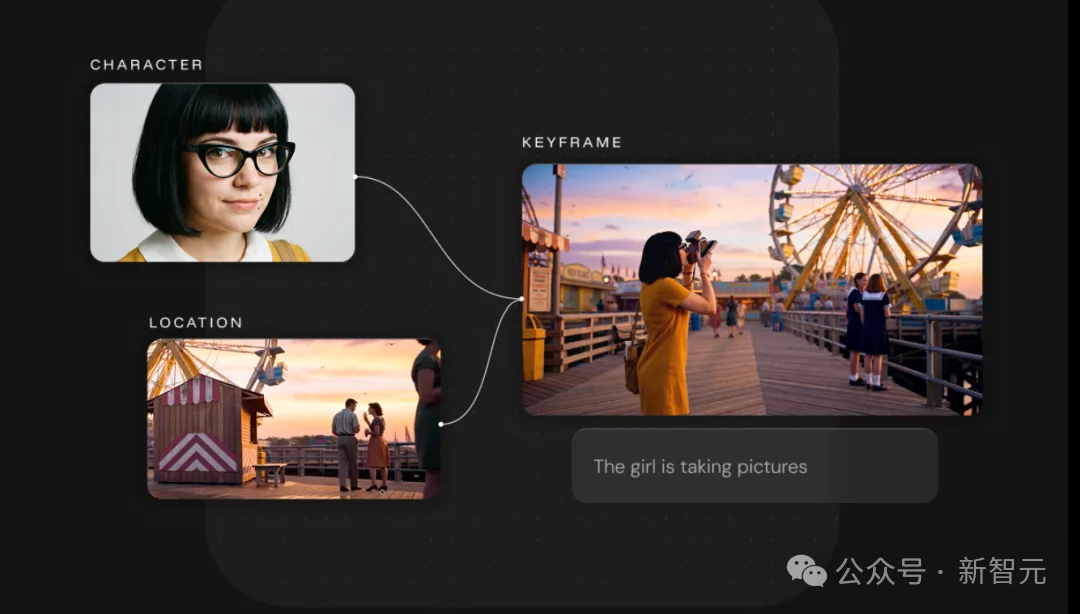
Task: Click the 公众号 · 新智元 watermark text
Action: click(x=942, y=571)
